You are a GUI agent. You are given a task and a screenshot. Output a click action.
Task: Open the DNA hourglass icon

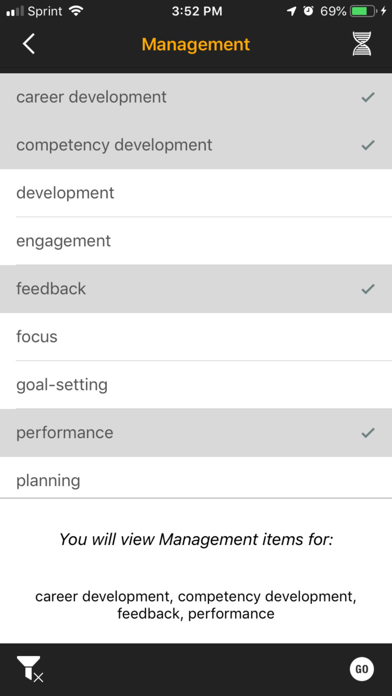pyautogui.click(x=362, y=44)
